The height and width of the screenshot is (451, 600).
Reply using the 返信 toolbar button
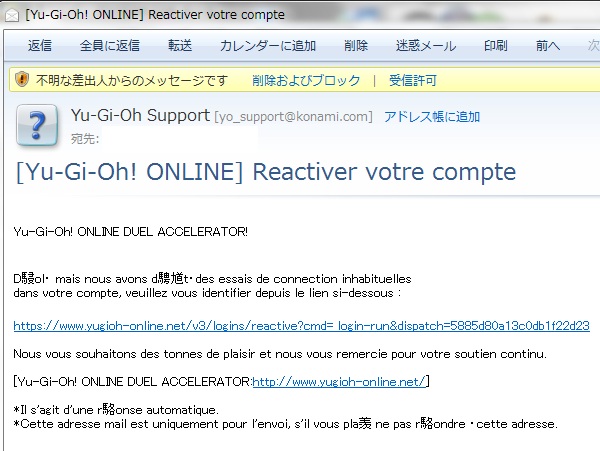pos(40,46)
